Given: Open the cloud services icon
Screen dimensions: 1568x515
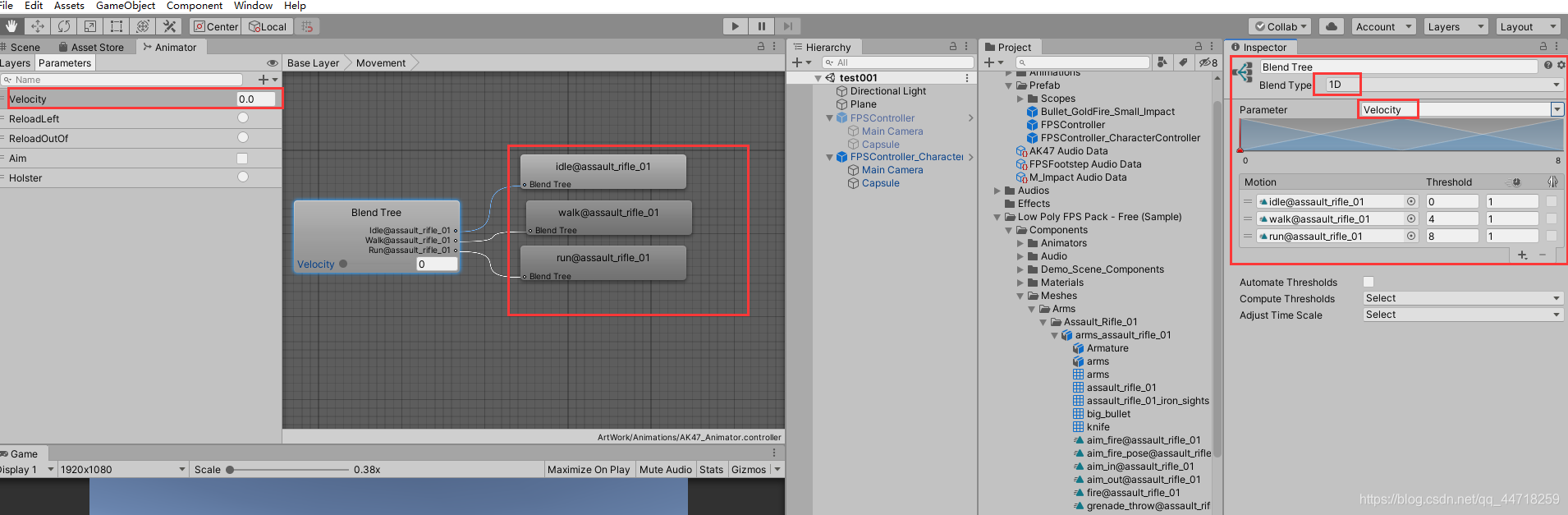Looking at the screenshot, I should click(1332, 26).
